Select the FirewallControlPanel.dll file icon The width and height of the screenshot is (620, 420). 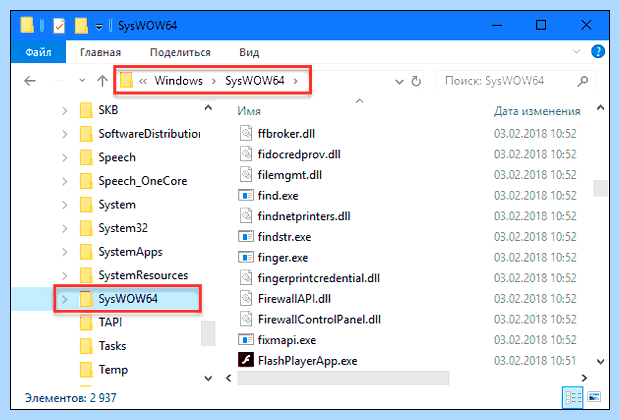(246, 319)
